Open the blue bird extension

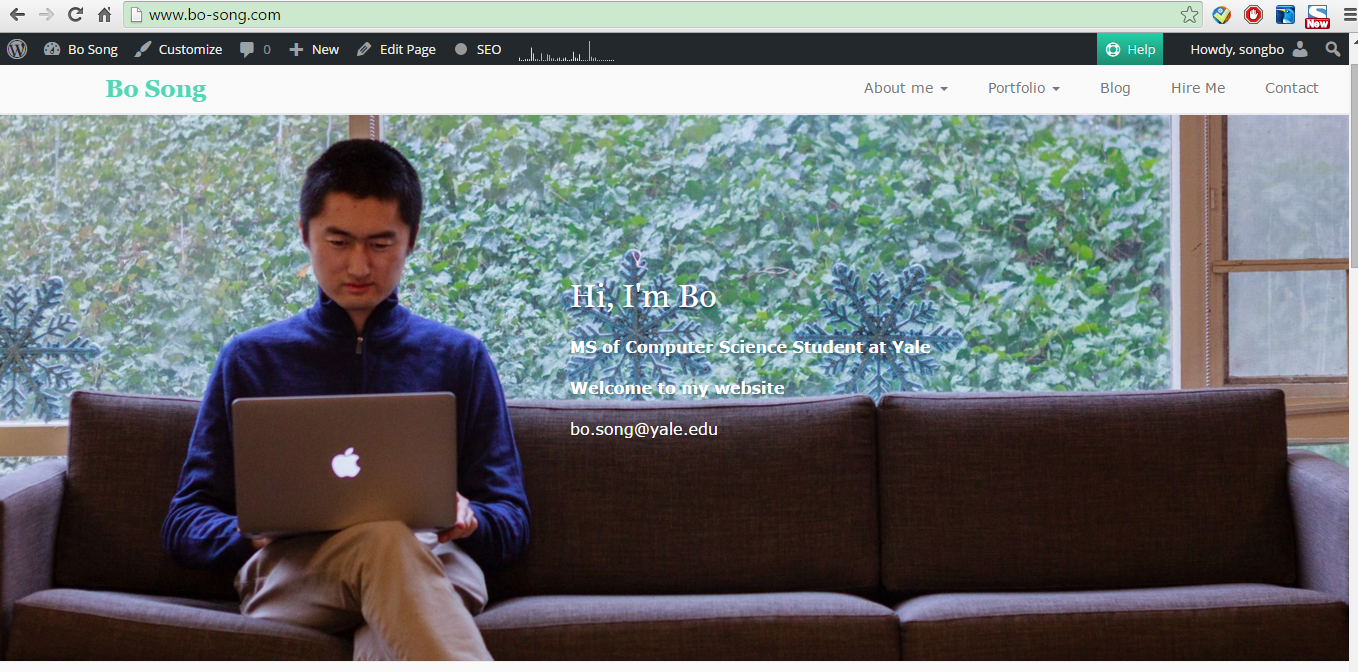click(1285, 15)
